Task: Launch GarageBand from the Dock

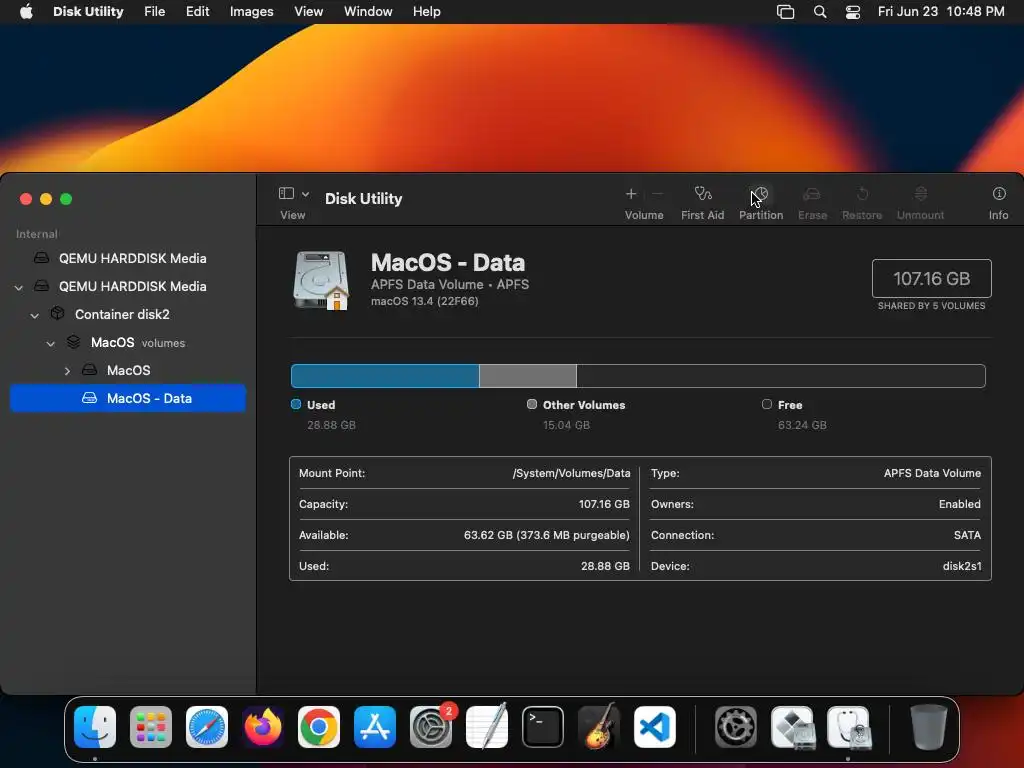Action: (x=599, y=727)
